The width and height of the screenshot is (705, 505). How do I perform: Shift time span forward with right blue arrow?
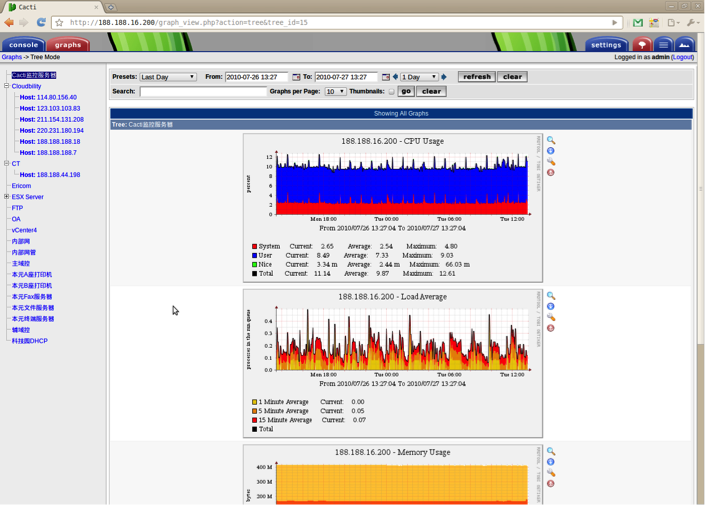pyautogui.click(x=444, y=77)
